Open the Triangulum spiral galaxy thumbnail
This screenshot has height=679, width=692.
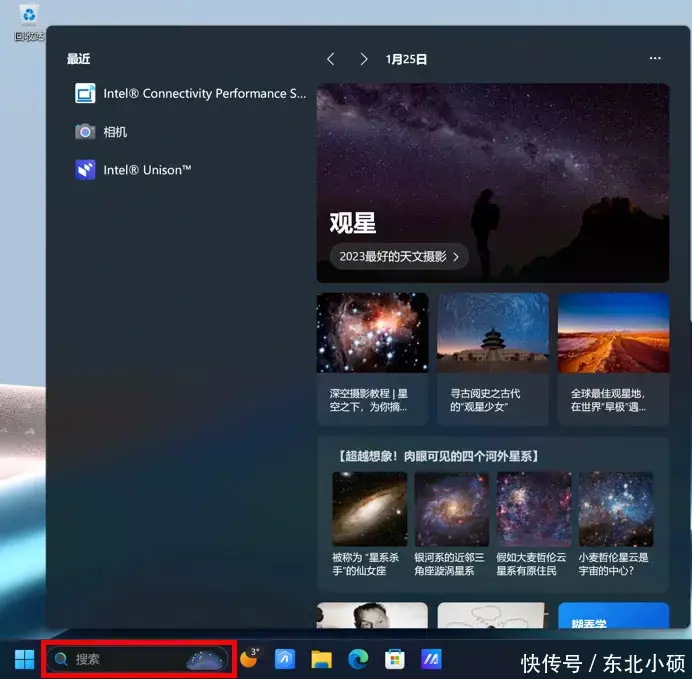tap(451, 509)
